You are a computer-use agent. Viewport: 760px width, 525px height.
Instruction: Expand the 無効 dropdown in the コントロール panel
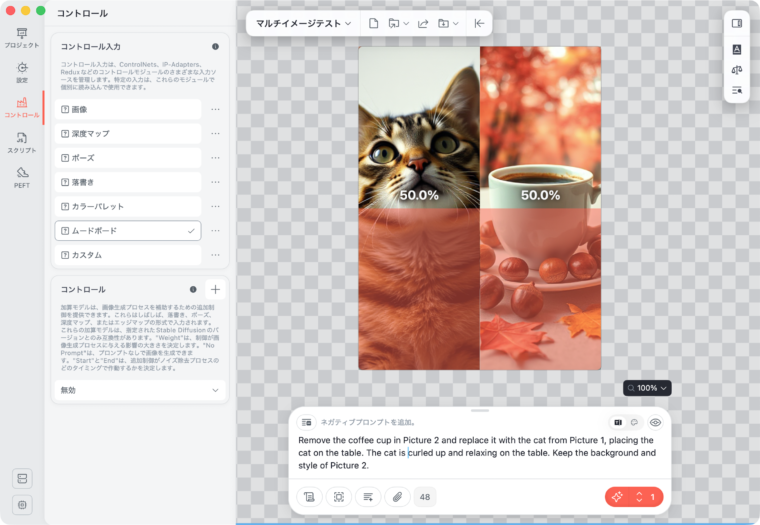pyautogui.click(x=140, y=390)
